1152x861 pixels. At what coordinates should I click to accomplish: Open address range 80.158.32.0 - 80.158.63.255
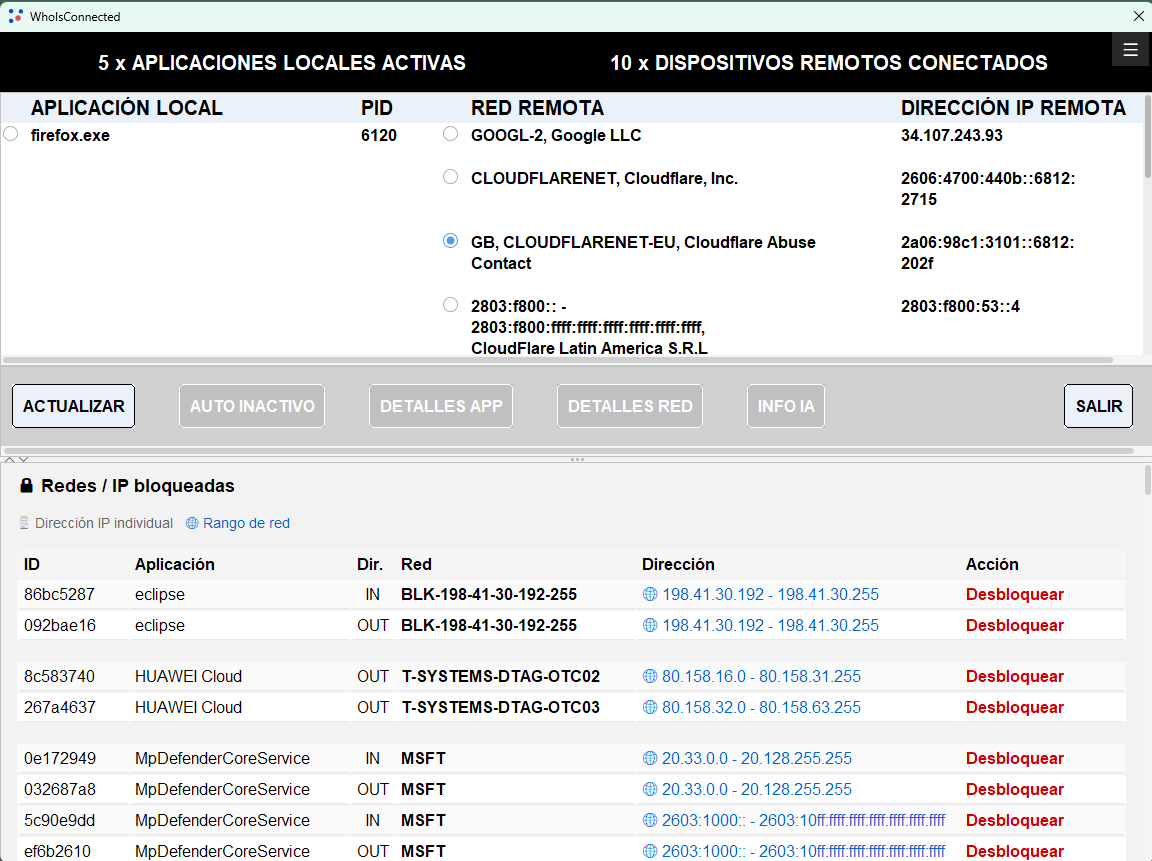[761, 707]
